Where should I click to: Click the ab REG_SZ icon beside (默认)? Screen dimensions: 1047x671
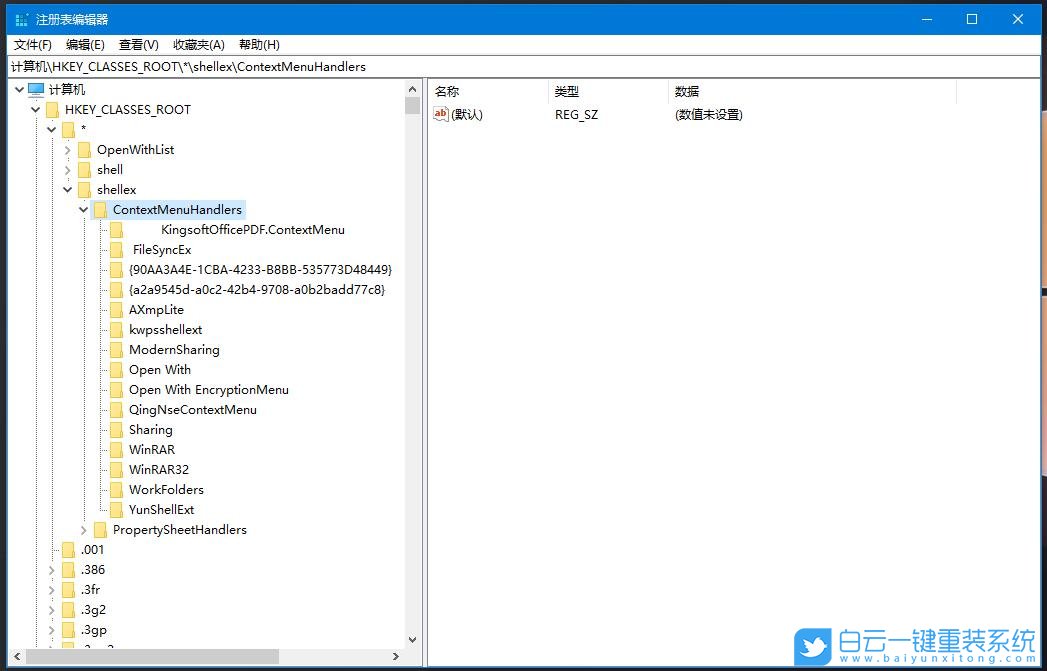(x=440, y=114)
